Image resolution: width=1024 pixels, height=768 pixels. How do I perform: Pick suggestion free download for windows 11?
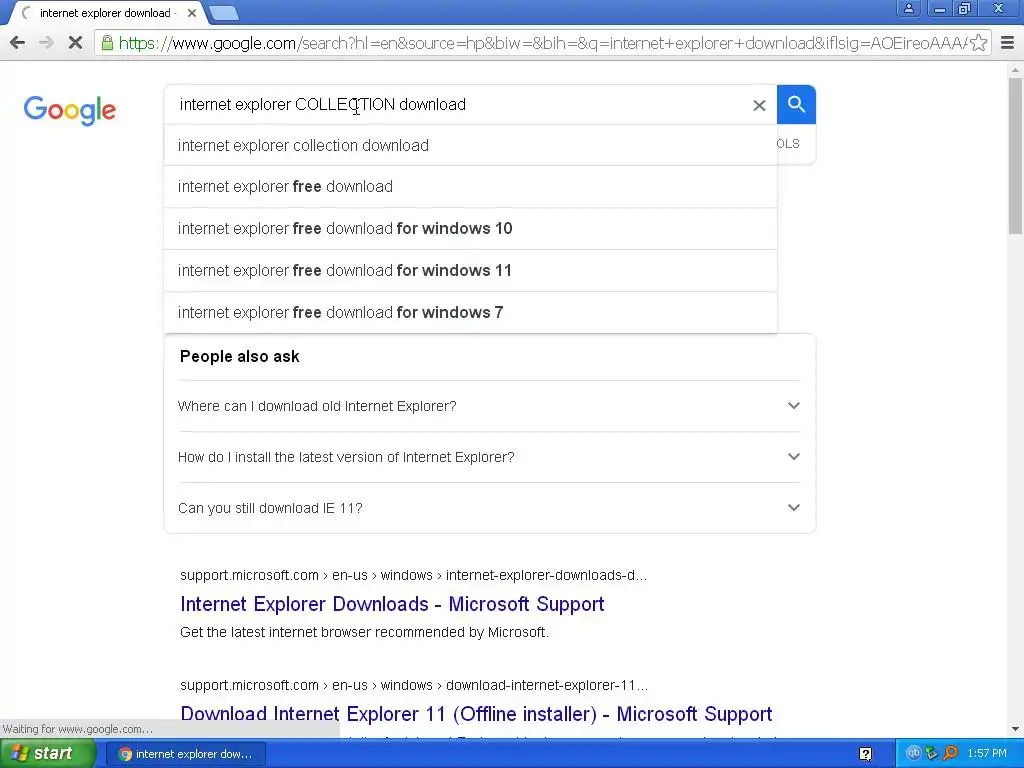[x=470, y=270]
